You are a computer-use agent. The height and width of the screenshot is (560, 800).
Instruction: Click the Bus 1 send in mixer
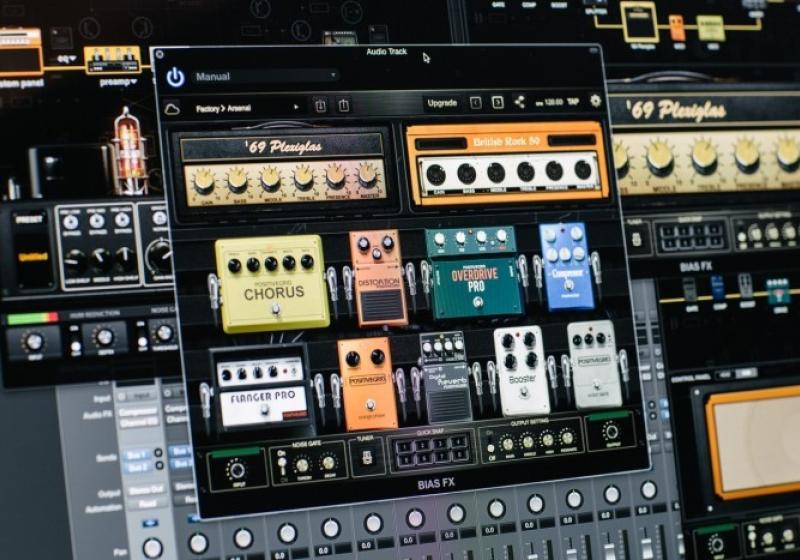click(x=138, y=453)
